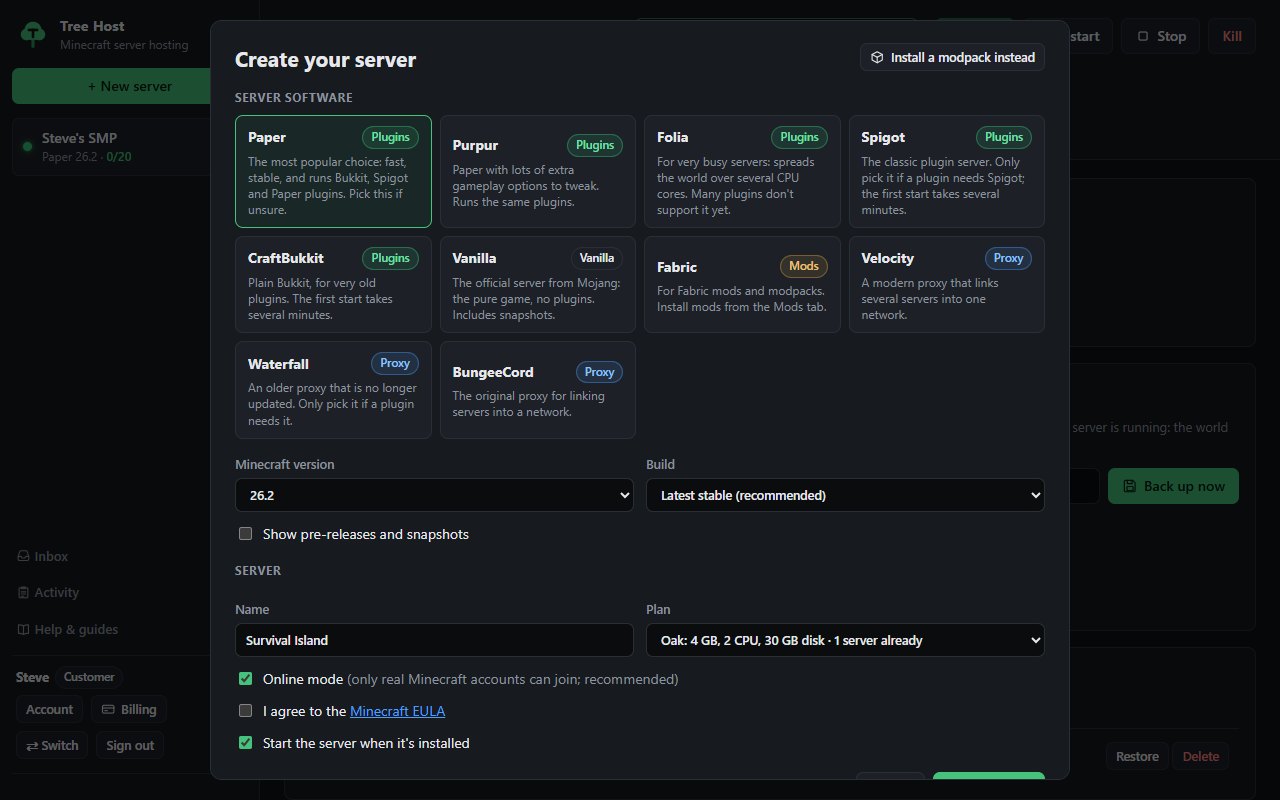This screenshot has height=800, width=1280.
Task: Select the Paper server software card
Action: coord(333,171)
